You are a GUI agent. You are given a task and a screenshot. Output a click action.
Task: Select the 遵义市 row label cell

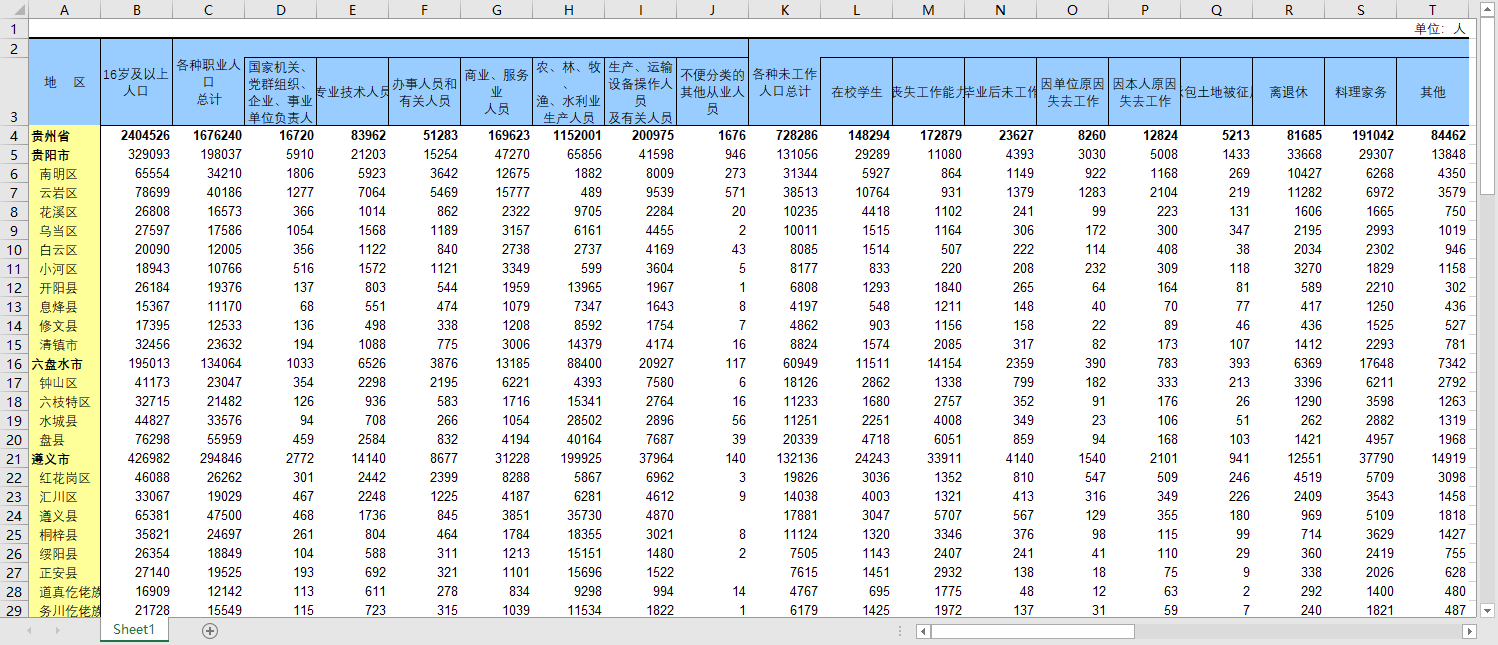coord(65,459)
